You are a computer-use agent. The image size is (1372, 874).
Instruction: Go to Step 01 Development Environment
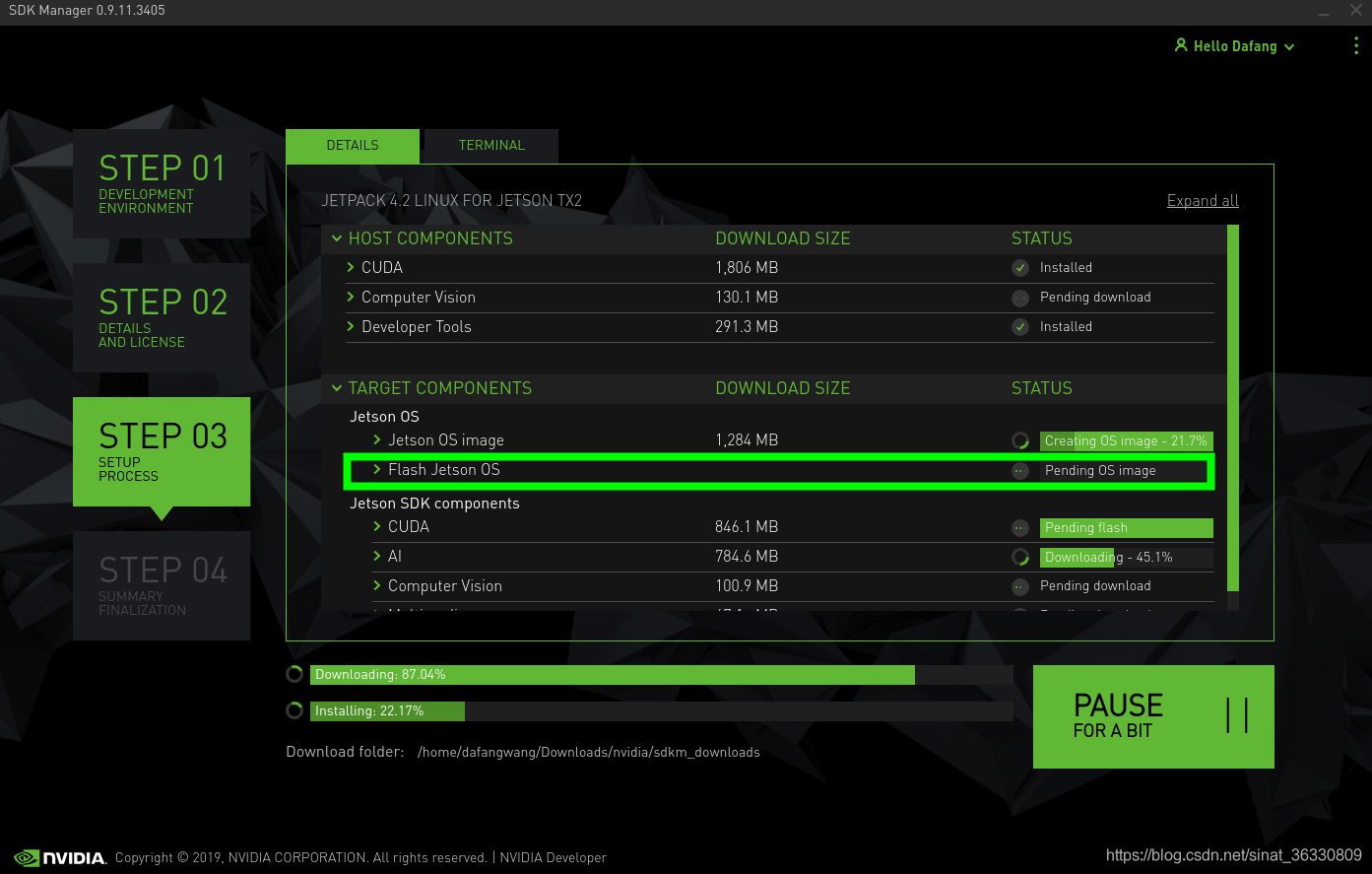(x=162, y=183)
